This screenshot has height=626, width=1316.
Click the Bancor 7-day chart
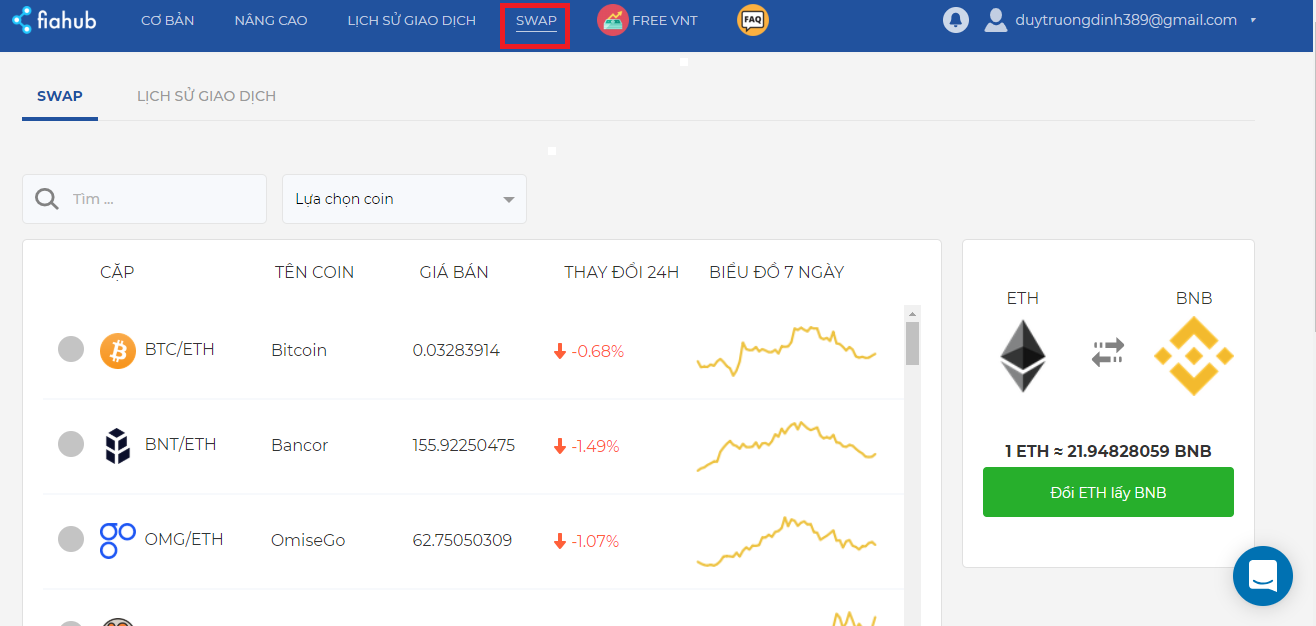[786, 445]
